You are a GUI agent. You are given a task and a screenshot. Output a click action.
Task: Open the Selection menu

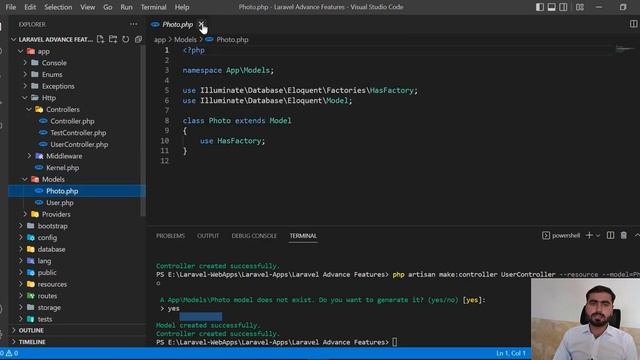pyautogui.click(x=58, y=7)
